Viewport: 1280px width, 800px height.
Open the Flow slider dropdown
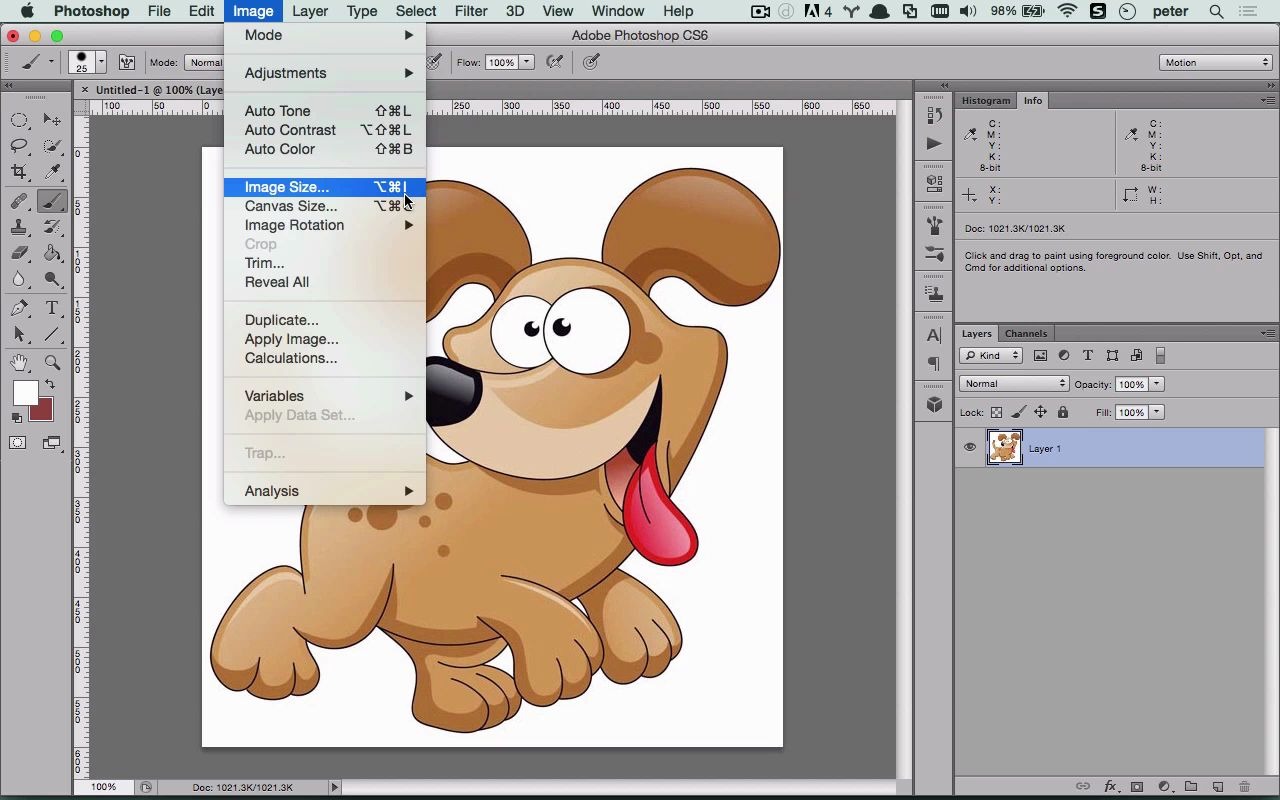coord(526,62)
